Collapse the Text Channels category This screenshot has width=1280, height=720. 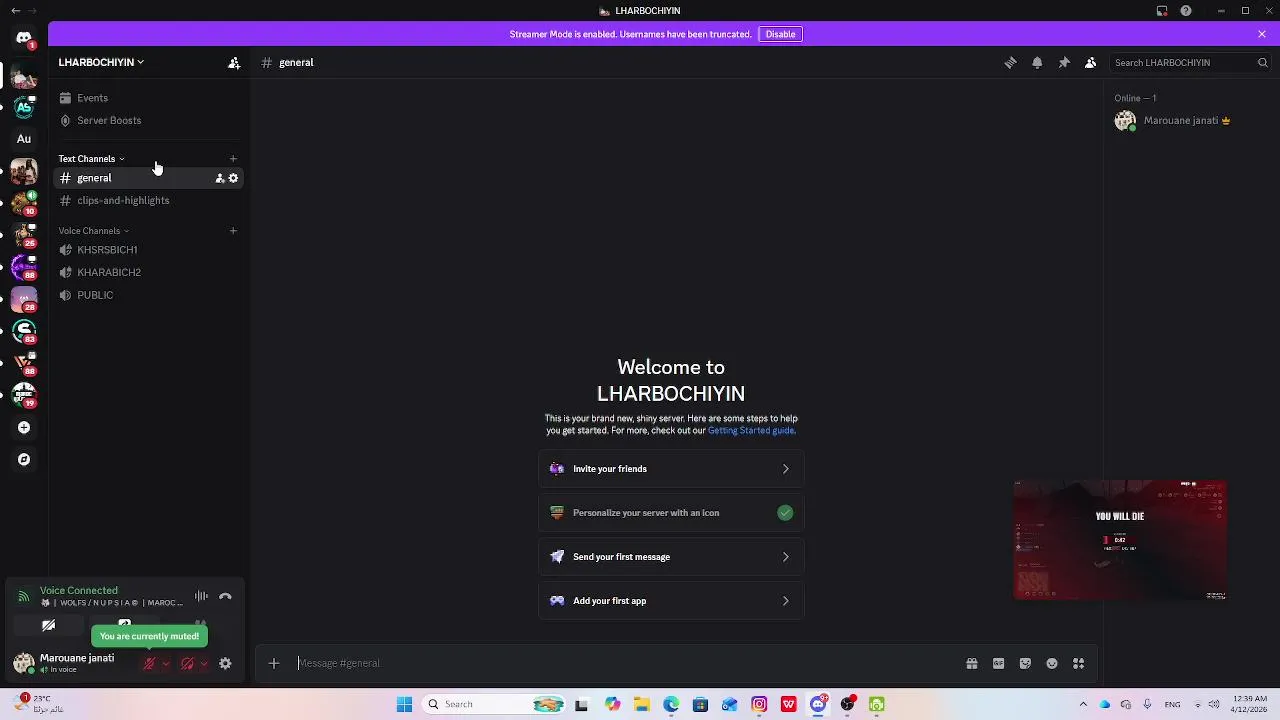[x=91, y=159]
